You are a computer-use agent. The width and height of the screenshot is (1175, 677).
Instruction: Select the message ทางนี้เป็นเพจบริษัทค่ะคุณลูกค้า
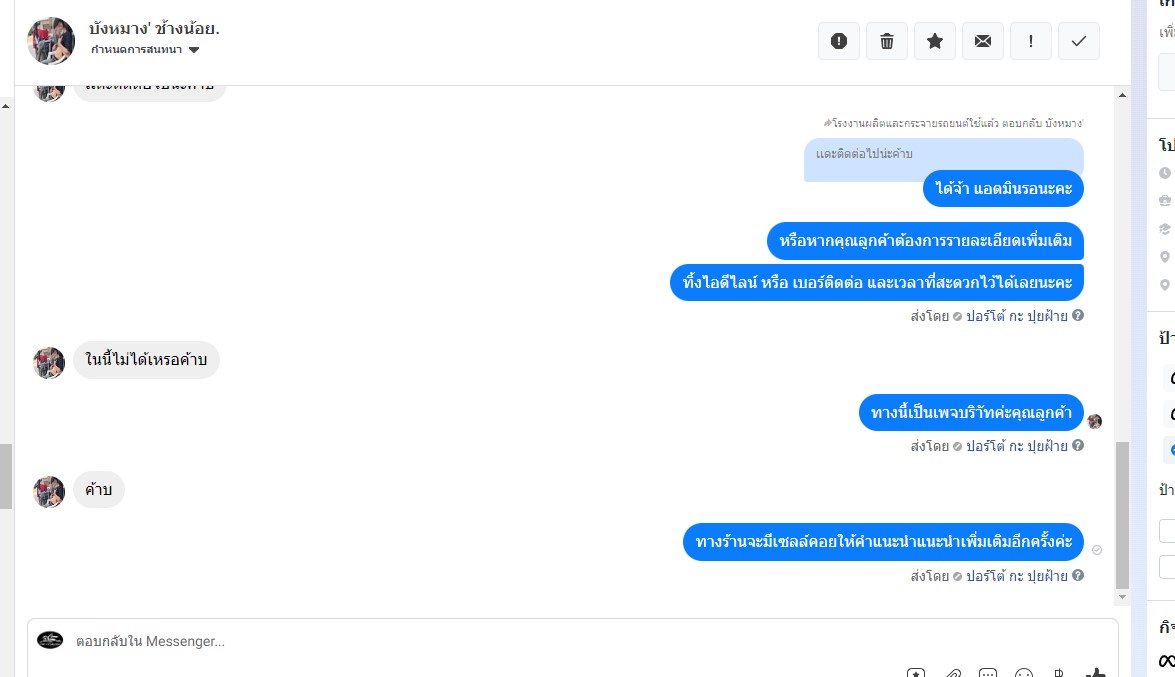pyautogui.click(x=971, y=412)
